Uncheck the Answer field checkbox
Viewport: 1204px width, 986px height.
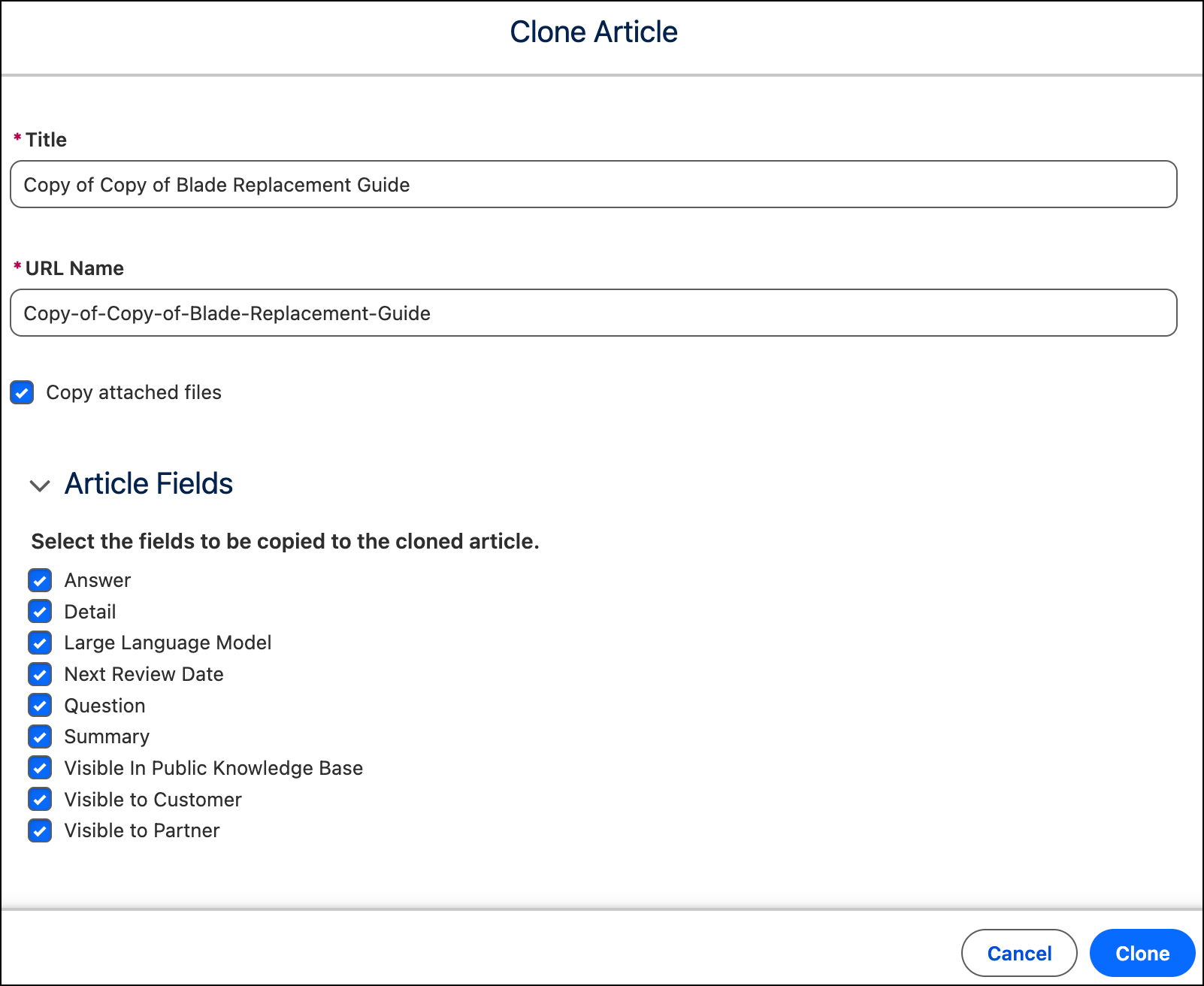click(x=40, y=580)
